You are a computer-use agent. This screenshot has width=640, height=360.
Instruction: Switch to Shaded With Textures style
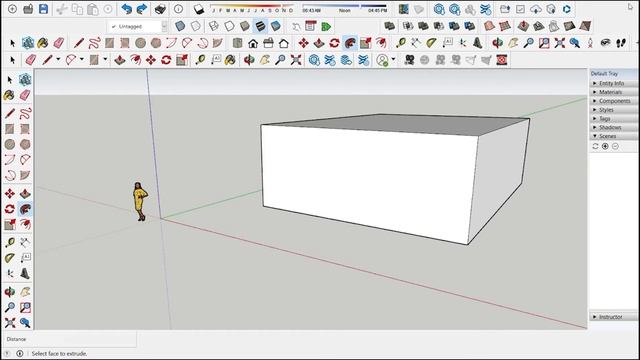(260, 26)
